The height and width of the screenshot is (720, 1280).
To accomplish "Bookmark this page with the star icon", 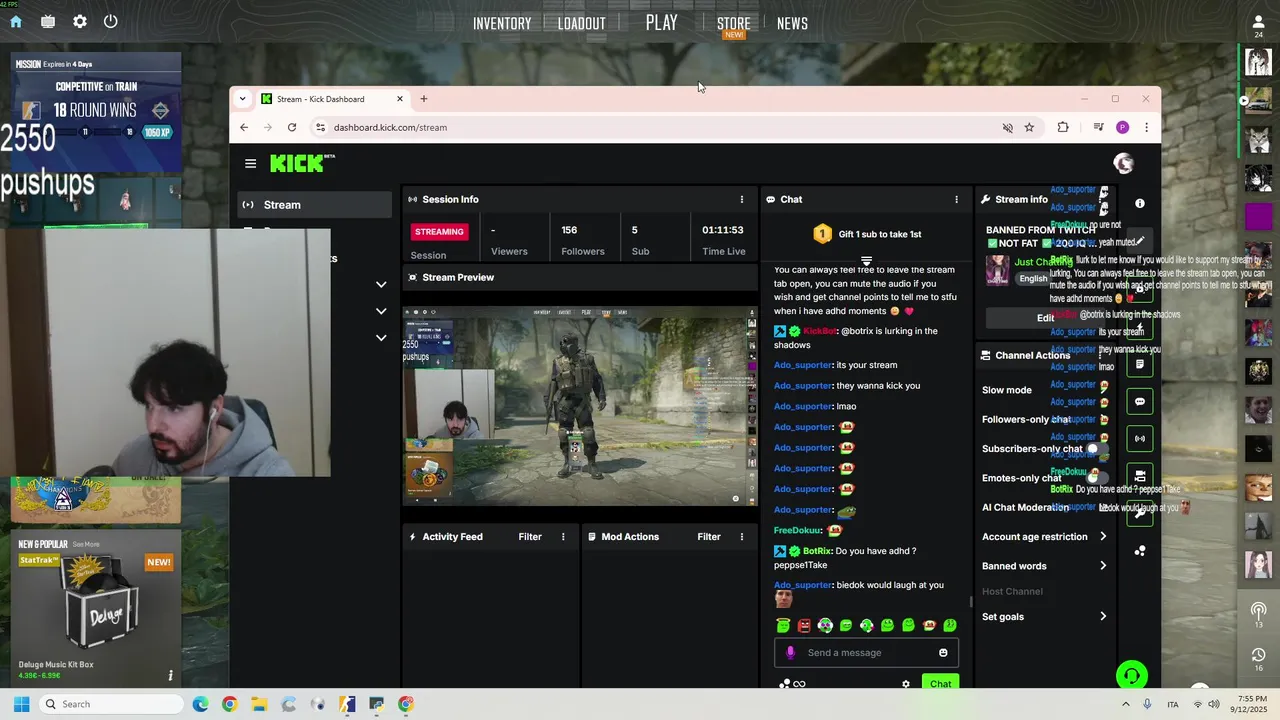I will 1029,127.
